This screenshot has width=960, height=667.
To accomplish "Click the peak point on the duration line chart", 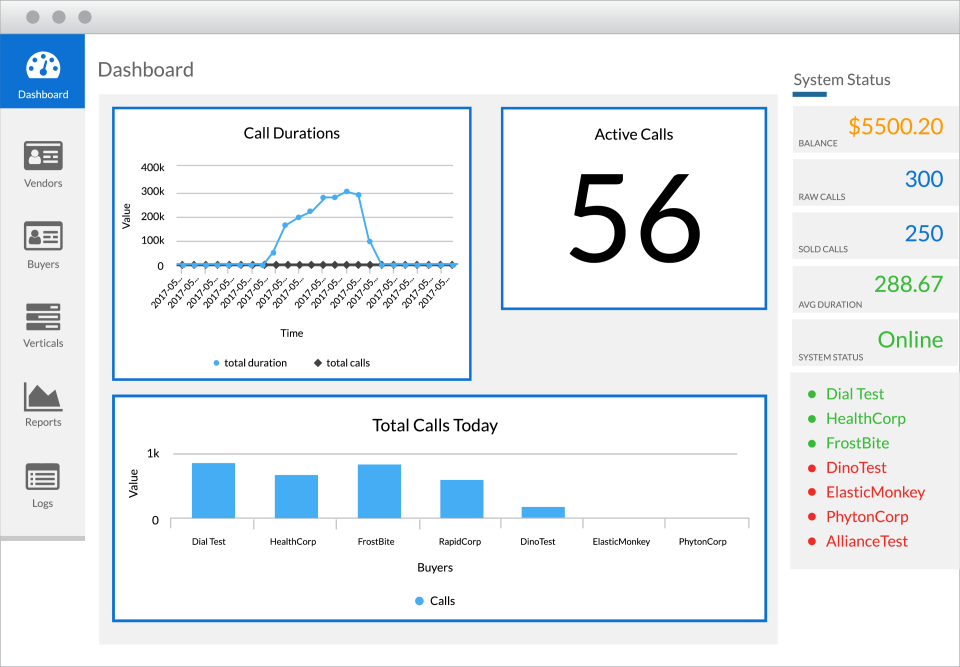I will pos(347,191).
